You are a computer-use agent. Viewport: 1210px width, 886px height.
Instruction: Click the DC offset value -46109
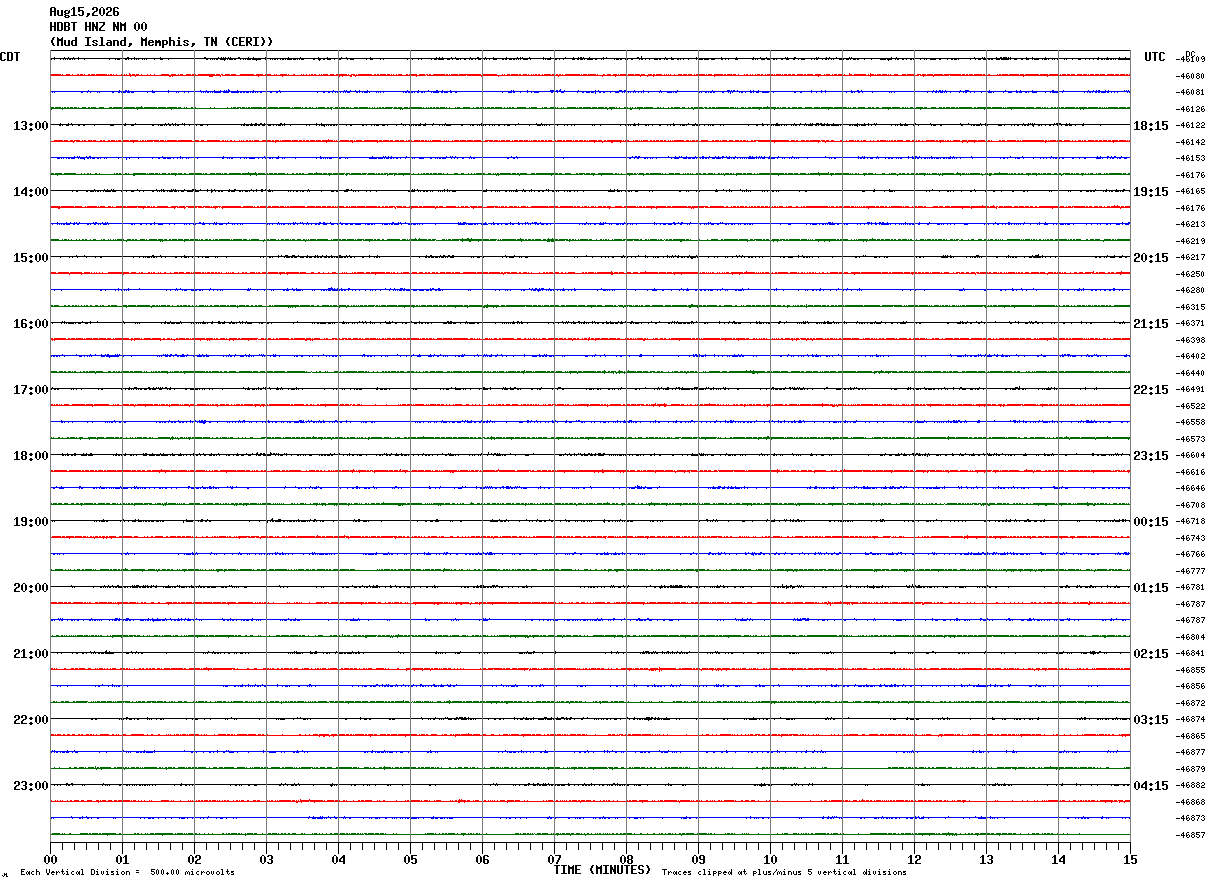point(1191,60)
